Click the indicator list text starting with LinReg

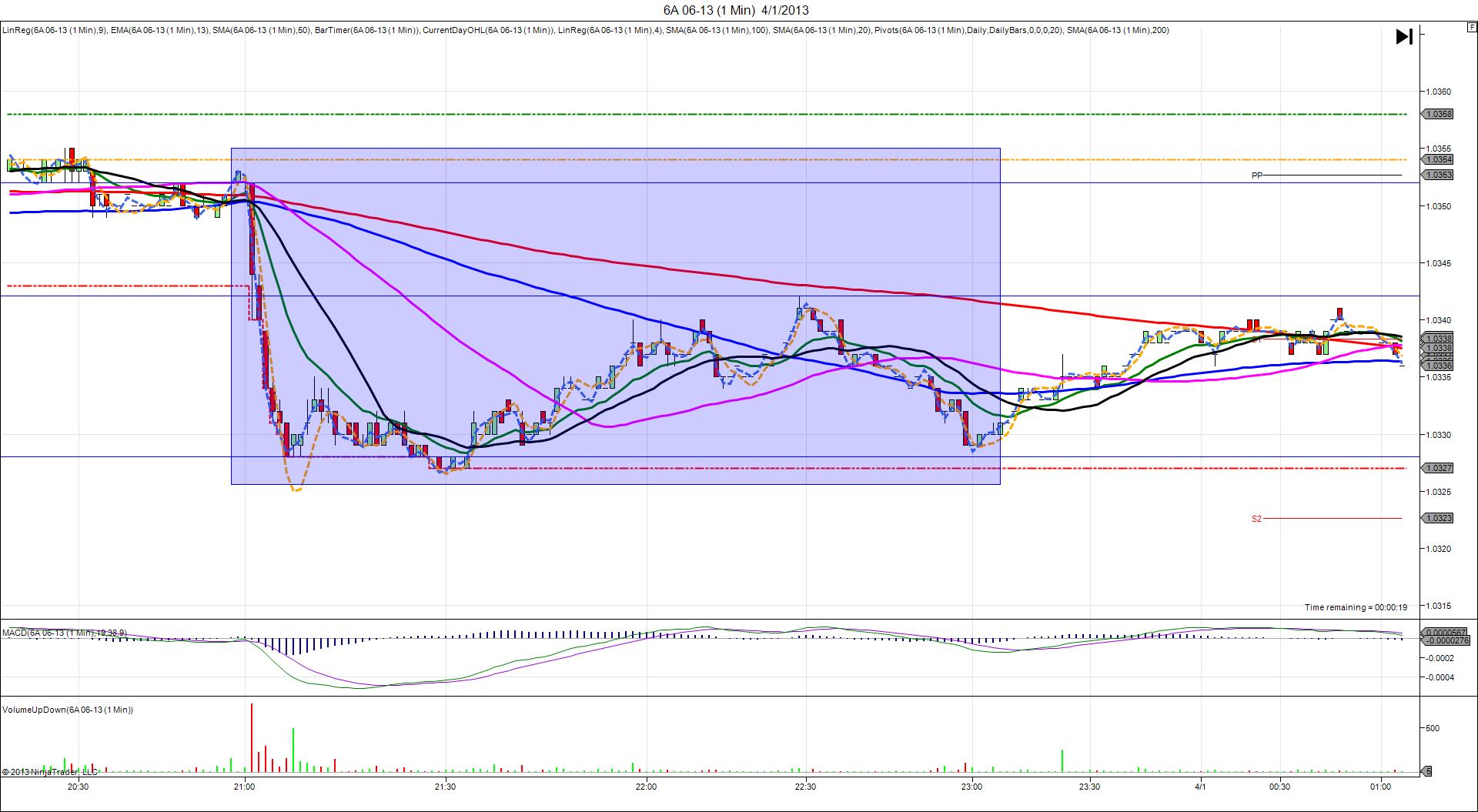(x=585, y=30)
